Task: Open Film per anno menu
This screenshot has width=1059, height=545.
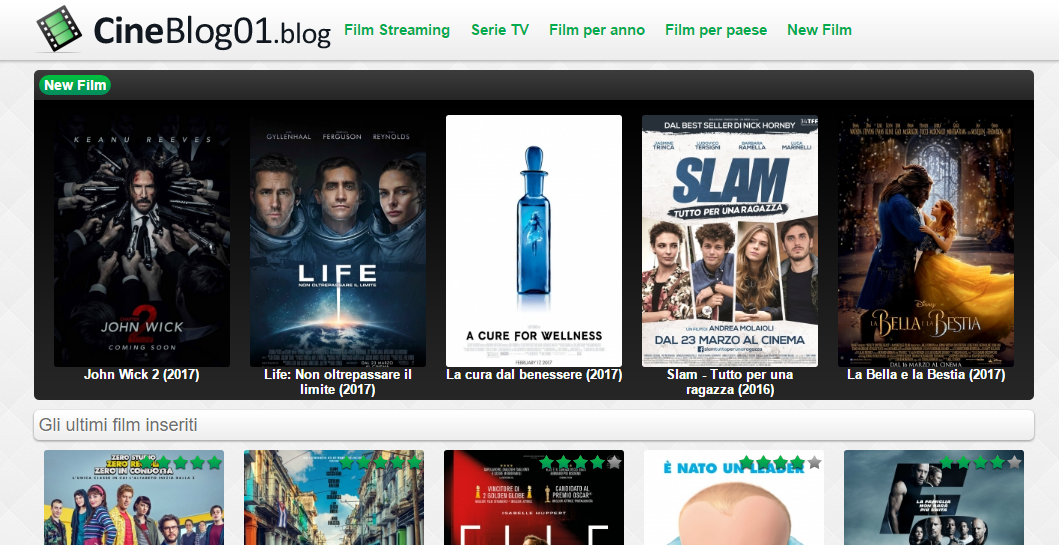Action: [x=596, y=30]
